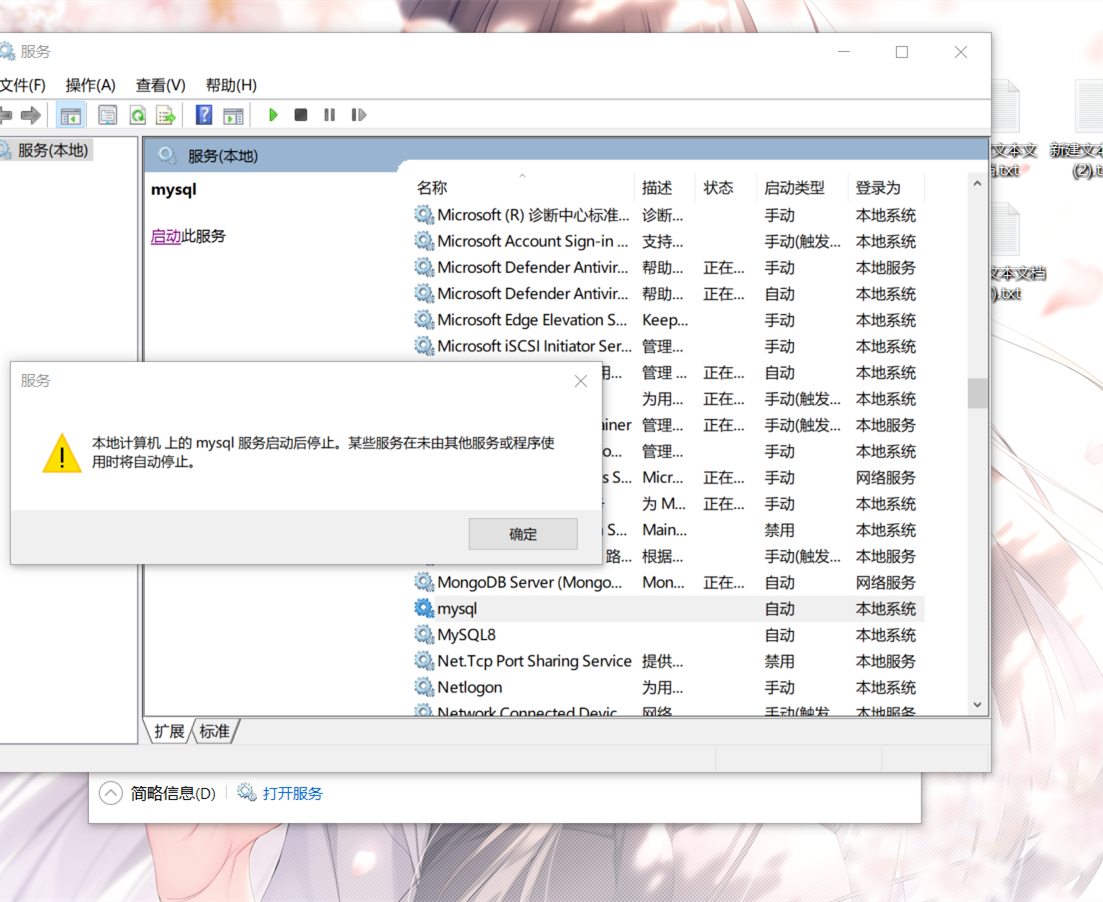Image resolution: width=1103 pixels, height=902 pixels.
Task: Click the back arrow in Services toolbar
Action: tap(6, 115)
